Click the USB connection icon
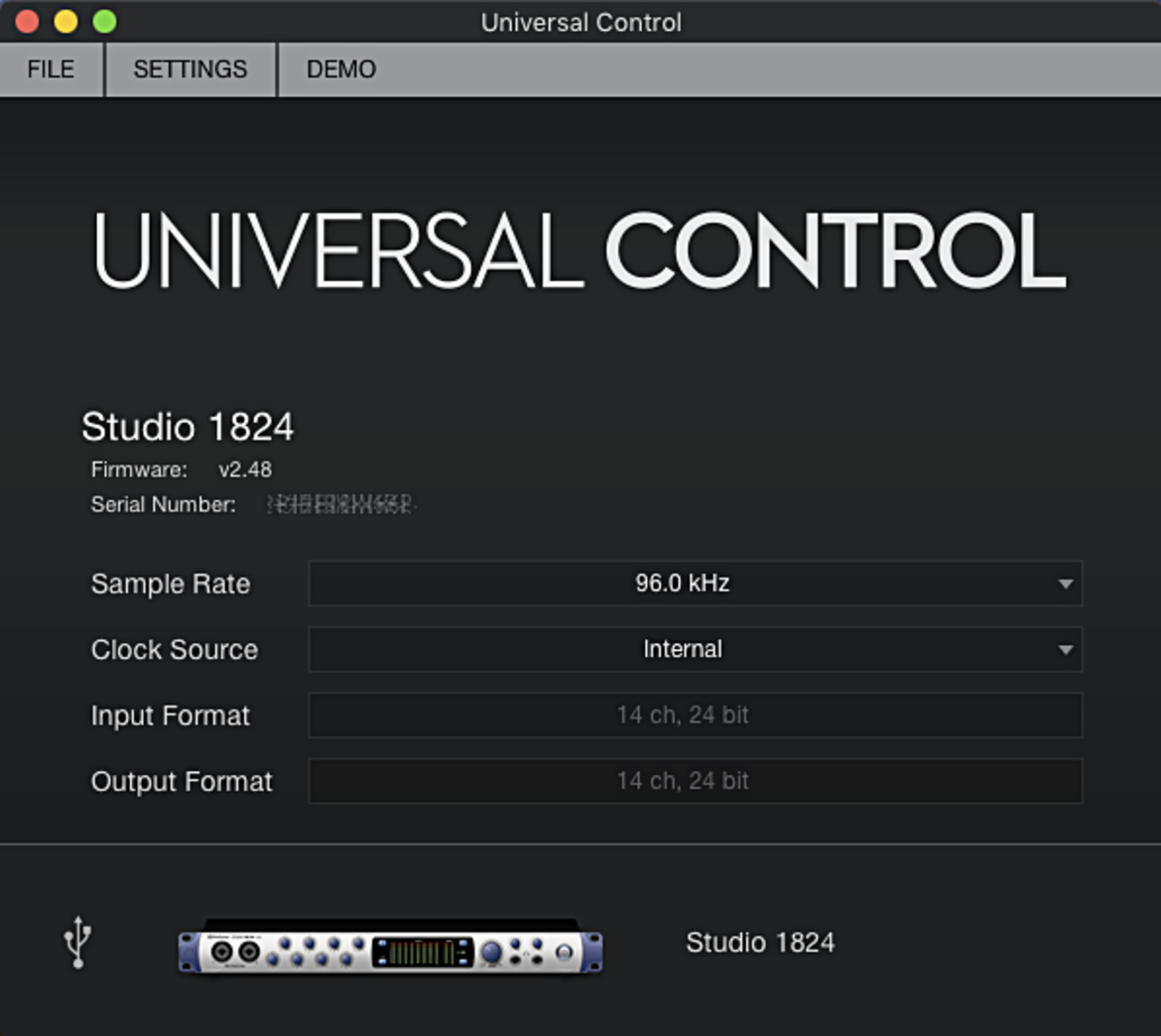 (77, 942)
